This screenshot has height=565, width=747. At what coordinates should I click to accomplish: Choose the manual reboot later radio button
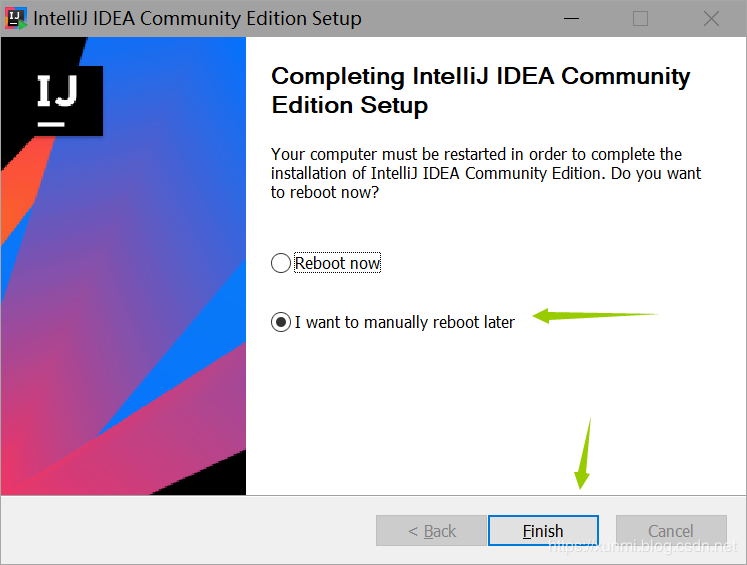pyautogui.click(x=281, y=322)
